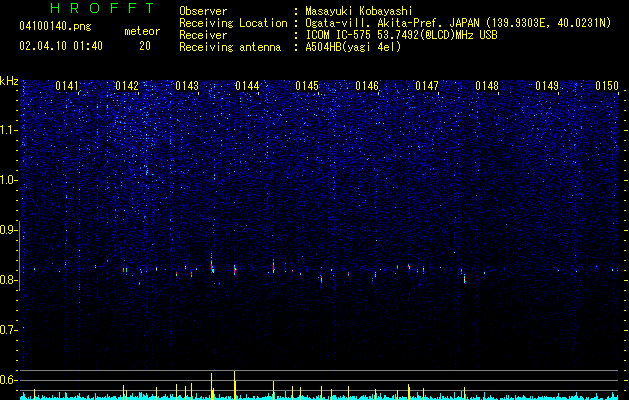Click the 'Receiving Location' label
This screenshot has height=400, width=629.
point(233,23)
